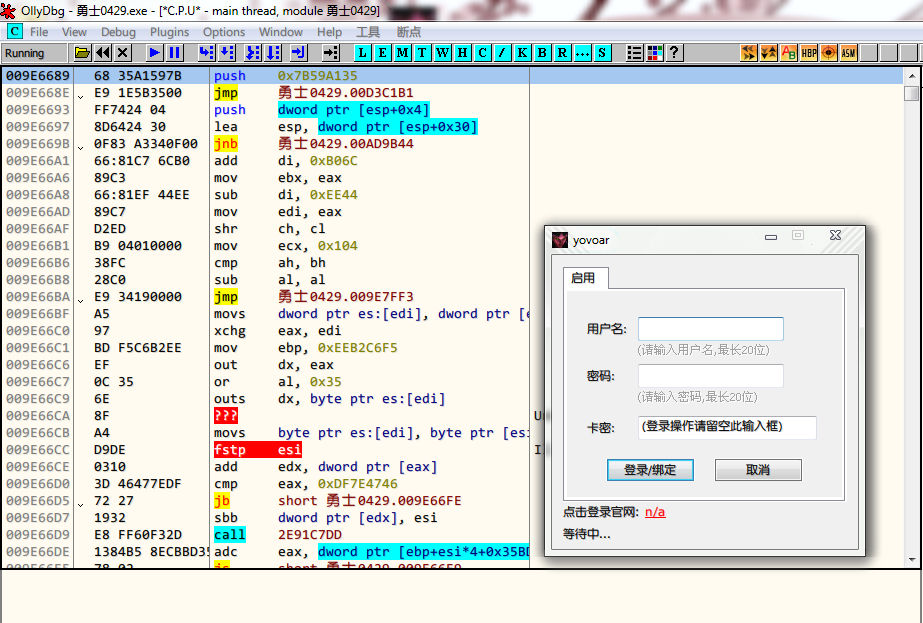
Task: Click the 登录/绑定 button
Action: (x=650, y=470)
